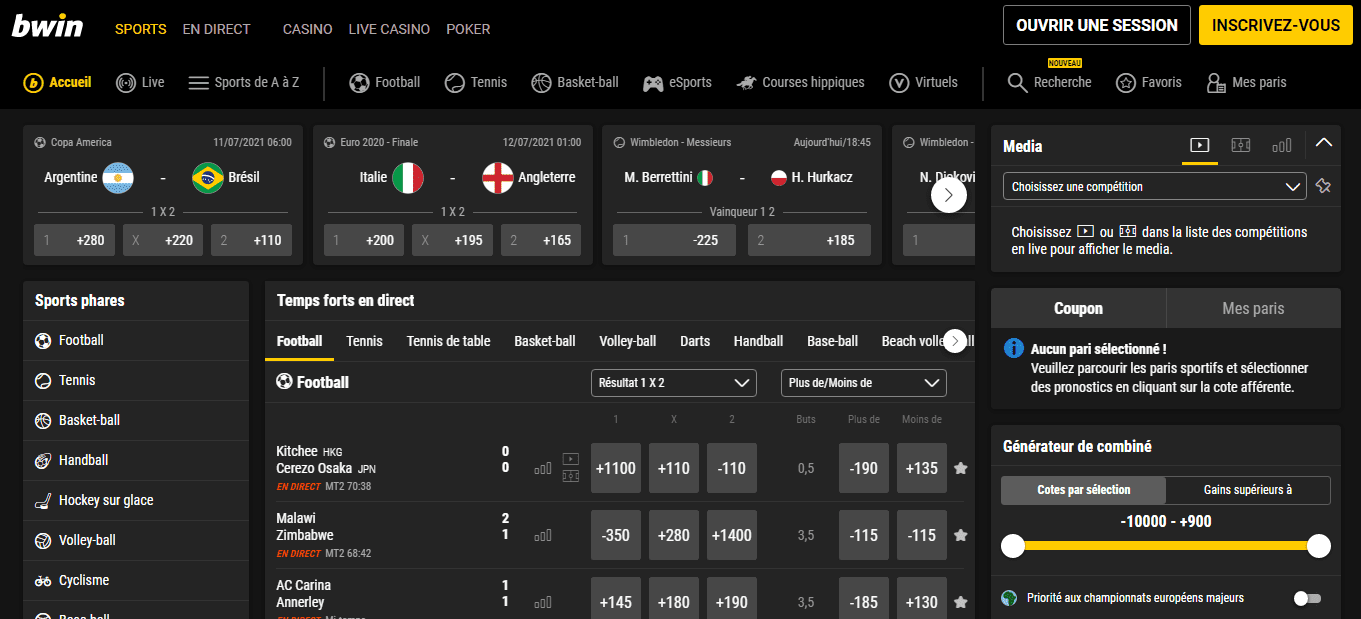
Task: Toggle priorité aux championnats européens majeurs
Action: coord(1307,598)
